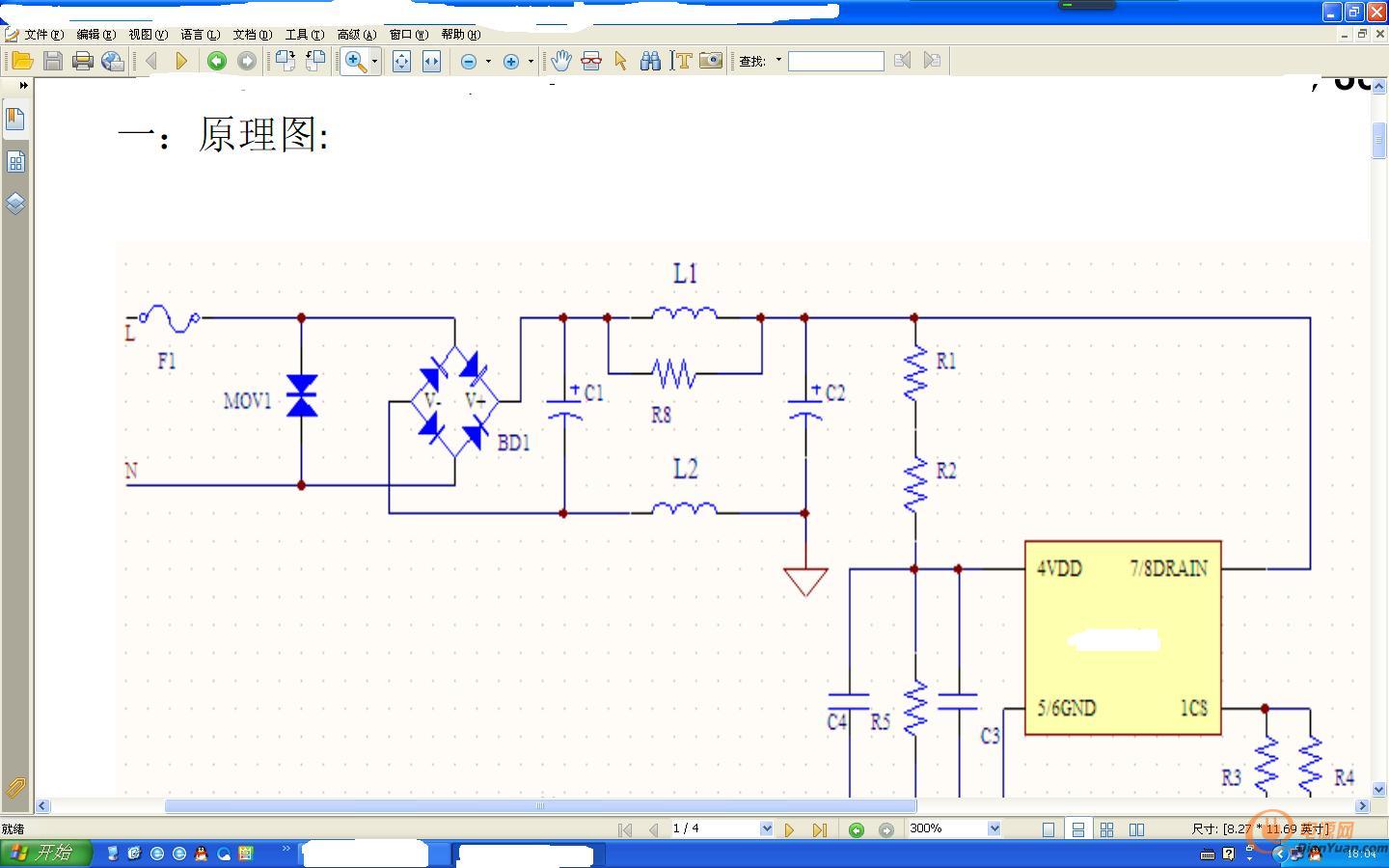Open the 300% zoom level dropdown
Screen dimensions: 1389x868
(x=994, y=828)
